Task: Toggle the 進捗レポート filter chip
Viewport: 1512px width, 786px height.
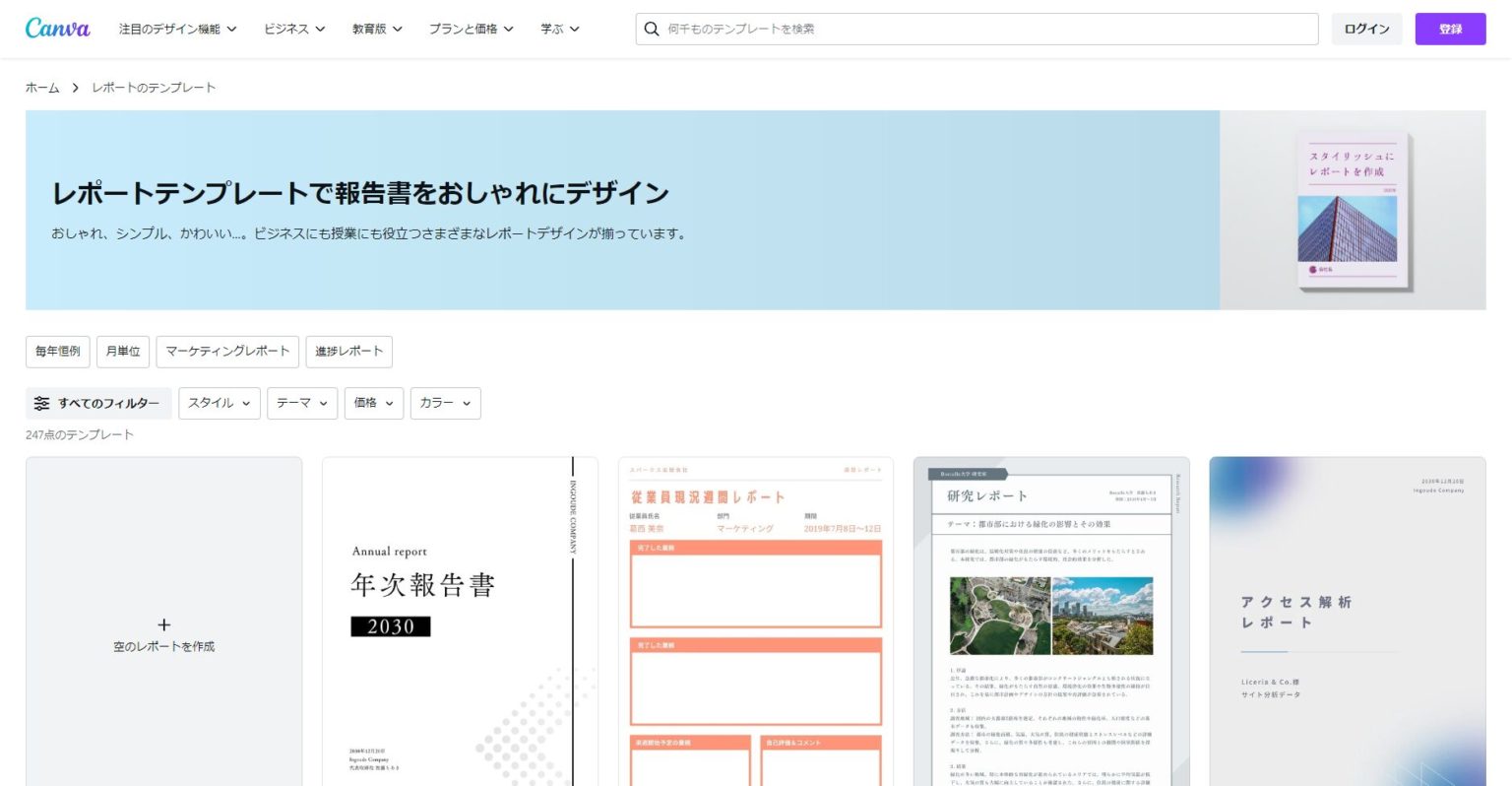Action: pos(350,352)
